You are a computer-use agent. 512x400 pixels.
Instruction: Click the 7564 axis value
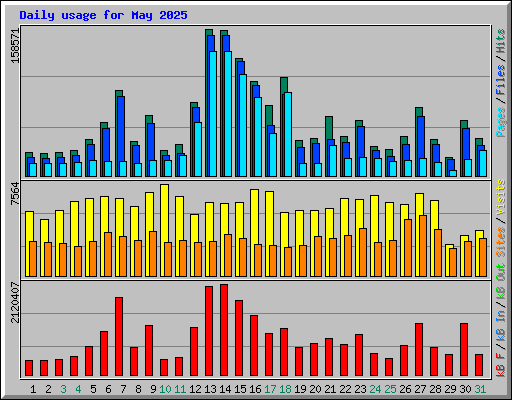pos(16,194)
